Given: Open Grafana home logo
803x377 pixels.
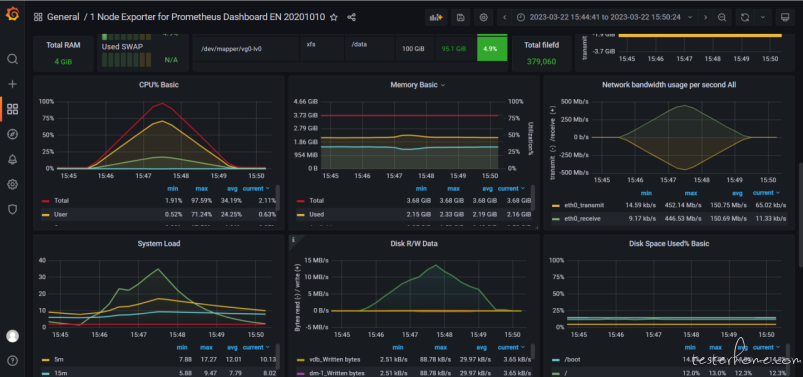Looking at the screenshot, I should click(12, 15).
